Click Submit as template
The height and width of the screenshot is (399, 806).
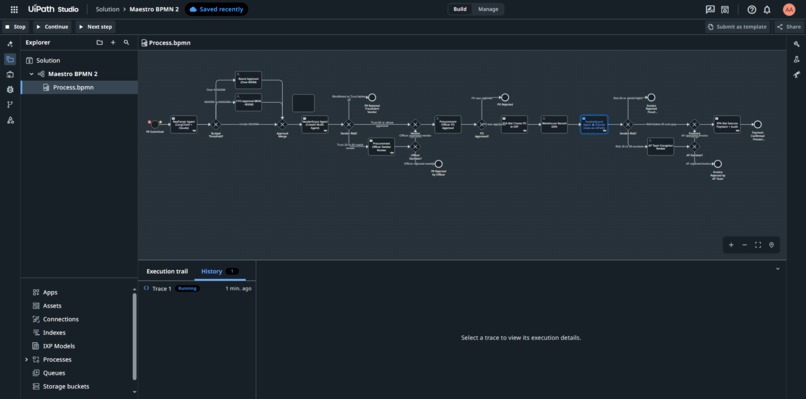[737, 27]
